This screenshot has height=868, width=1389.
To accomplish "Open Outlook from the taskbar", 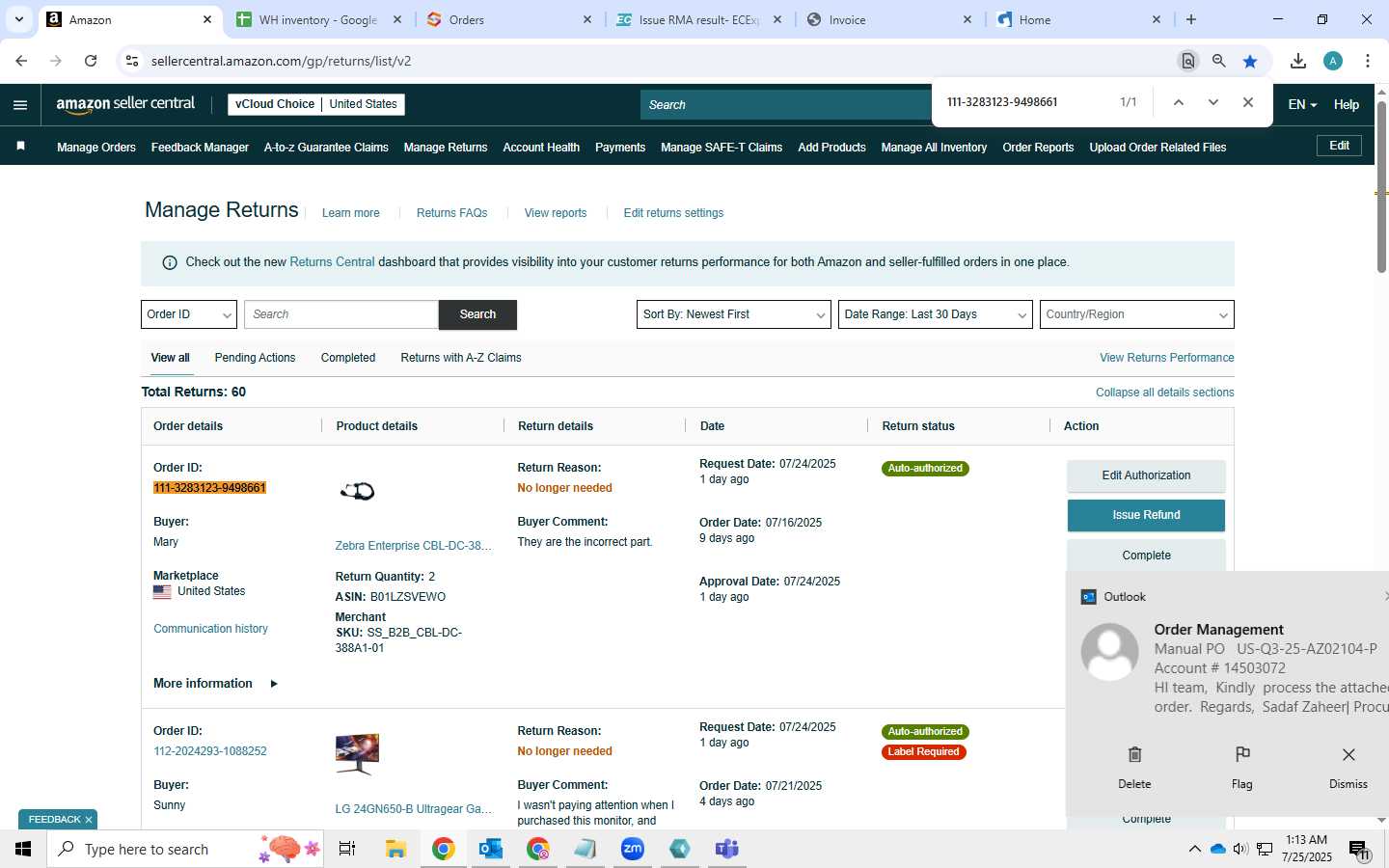I will (x=491, y=849).
